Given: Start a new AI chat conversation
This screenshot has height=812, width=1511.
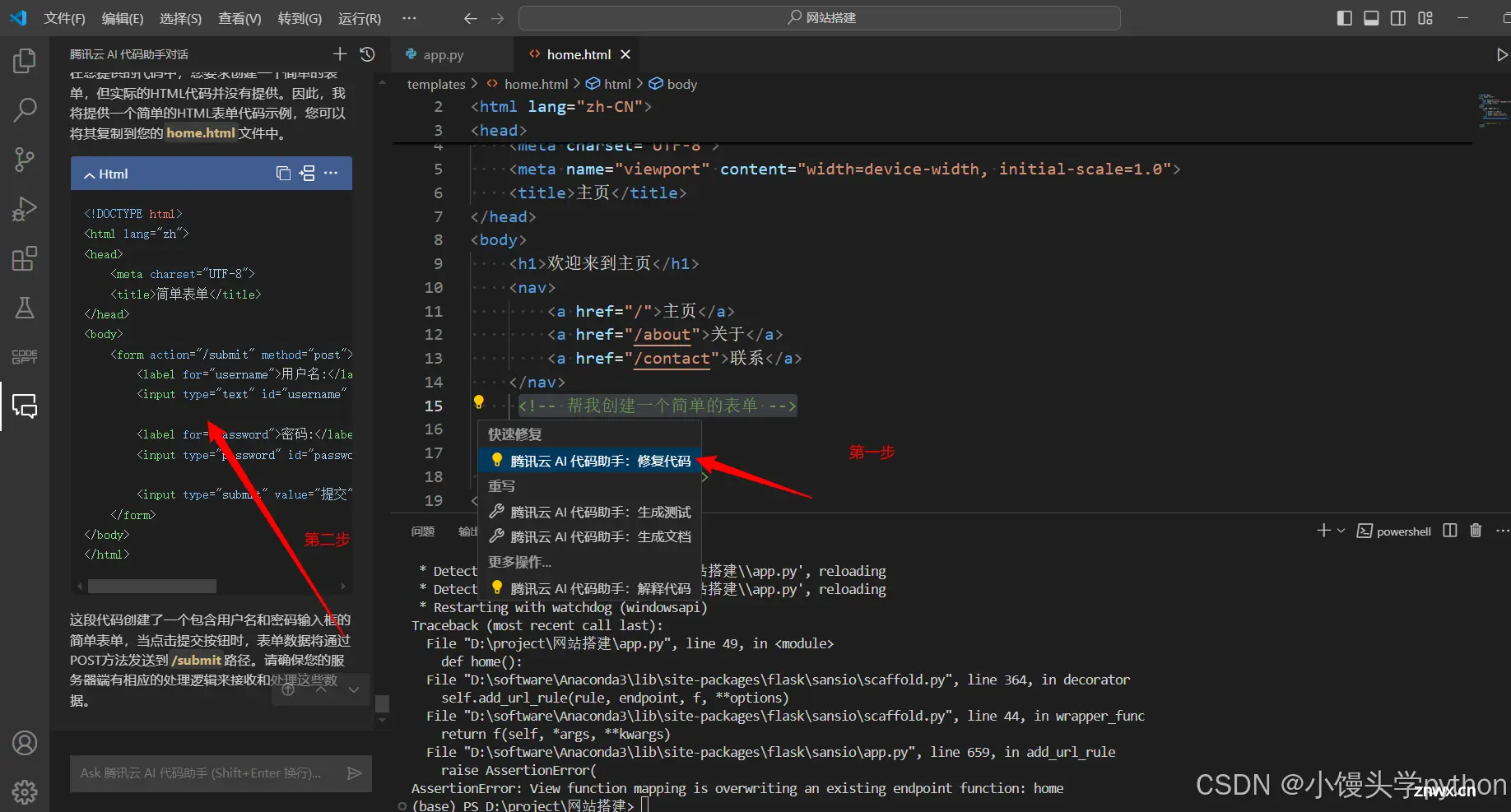Looking at the screenshot, I should pyautogui.click(x=340, y=54).
